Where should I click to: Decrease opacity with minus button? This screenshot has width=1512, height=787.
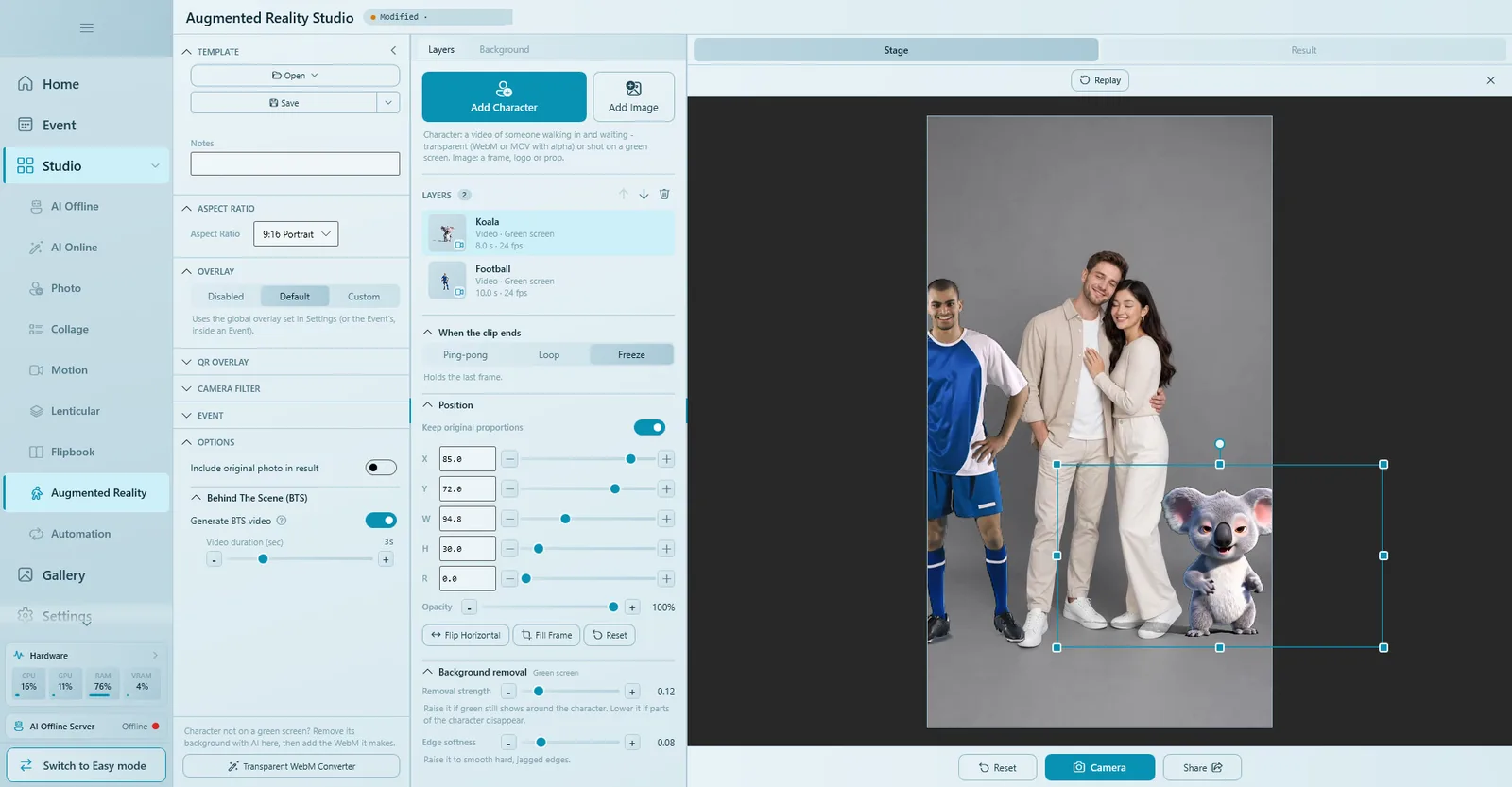point(469,607)
